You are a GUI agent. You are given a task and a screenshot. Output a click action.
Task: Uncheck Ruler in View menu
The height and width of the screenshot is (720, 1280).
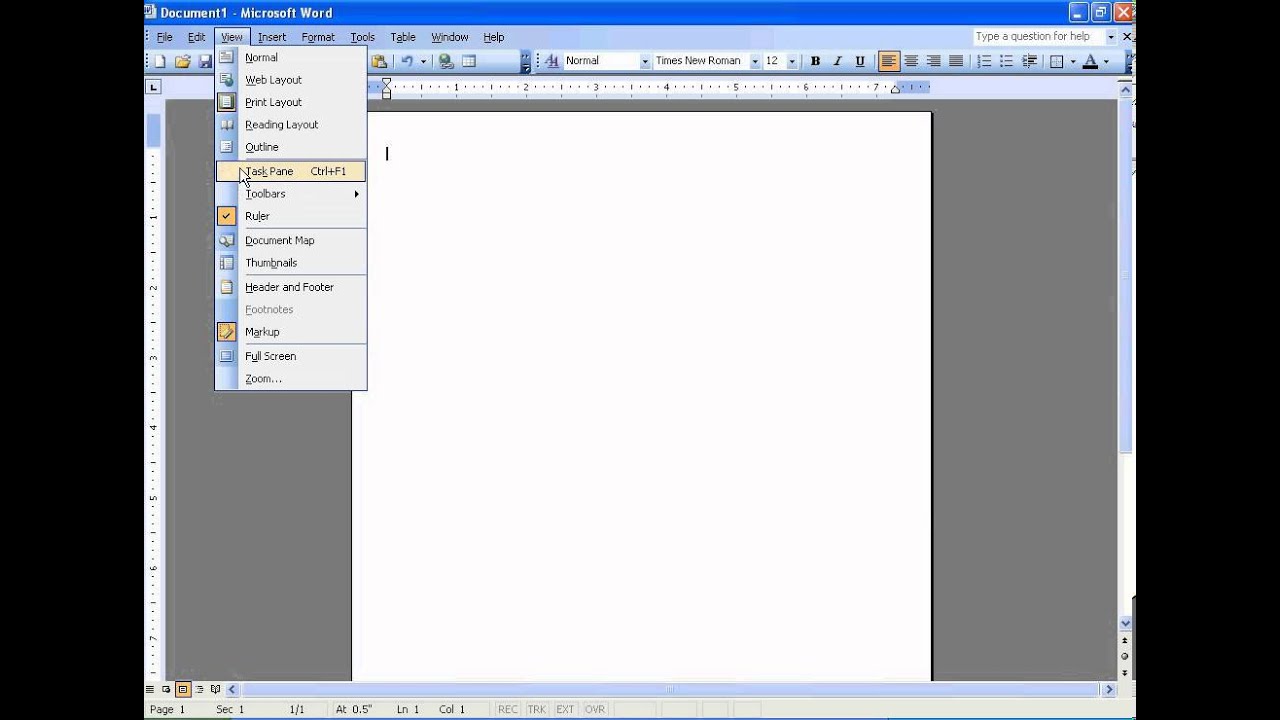tap(291, 216)
